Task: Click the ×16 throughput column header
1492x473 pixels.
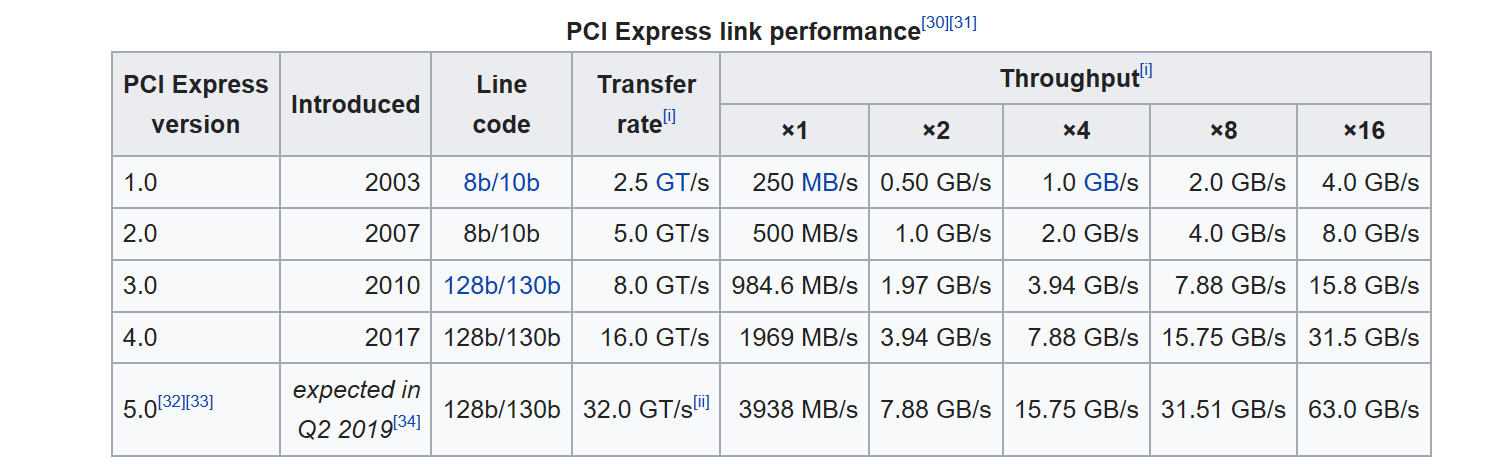Action: click(x=1363, y=130)
